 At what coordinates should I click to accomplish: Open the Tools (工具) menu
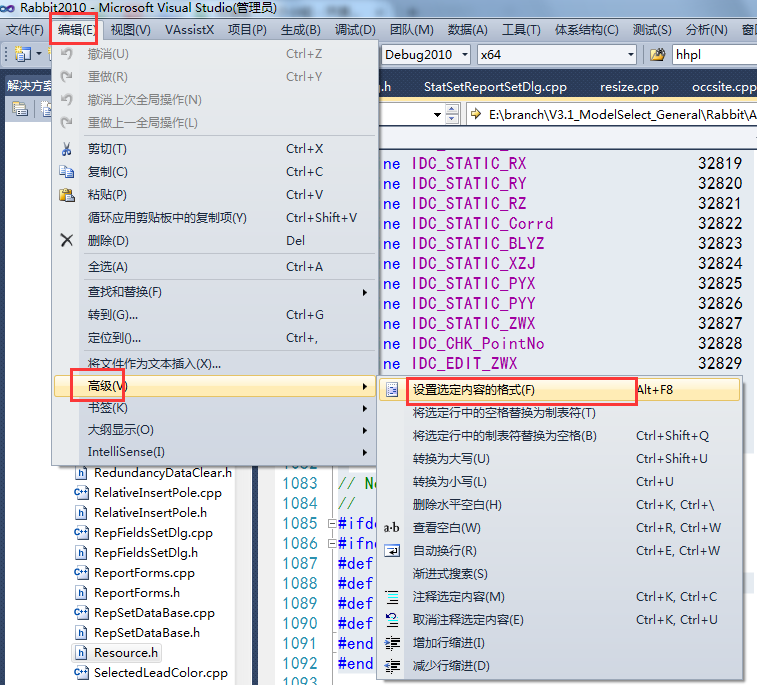(x=521, y=30)
